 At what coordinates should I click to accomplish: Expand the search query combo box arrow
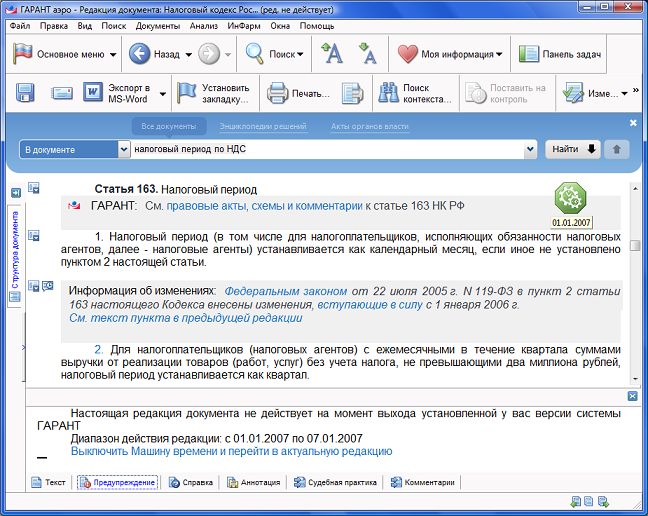click(531, 150)
